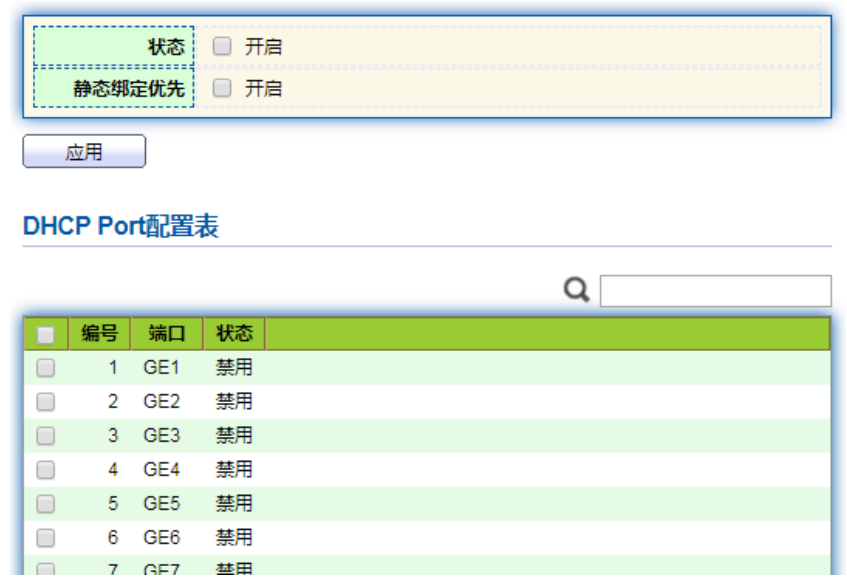The height and width of the screenshot is (582, 847).
Task: Enable the 静态绑定优先 checkbox
Action: point(222,88)
